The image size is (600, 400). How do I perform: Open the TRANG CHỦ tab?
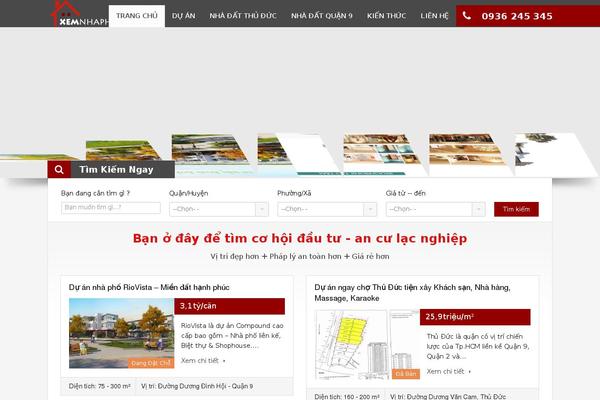coord(137,16)
